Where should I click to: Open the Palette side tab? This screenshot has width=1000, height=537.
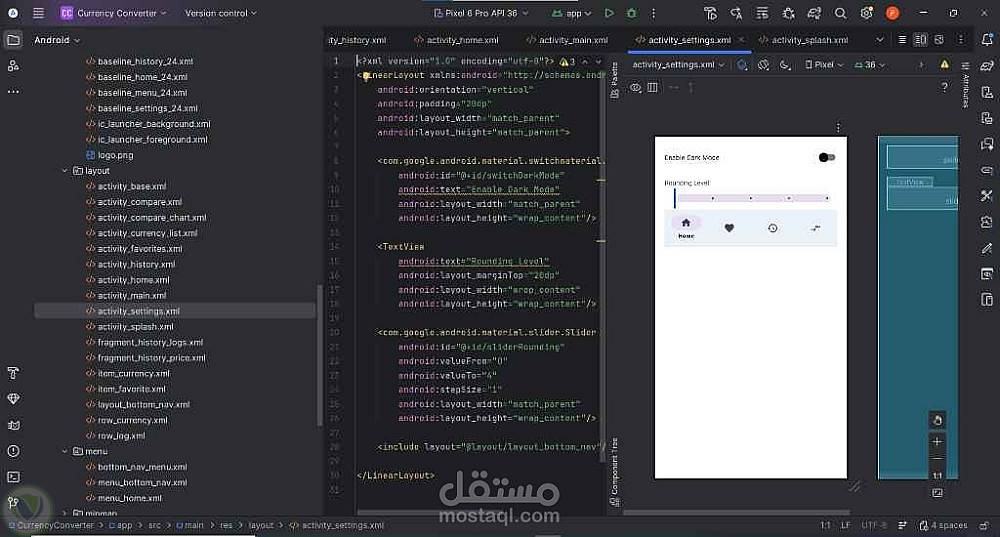tap(615, 80)
